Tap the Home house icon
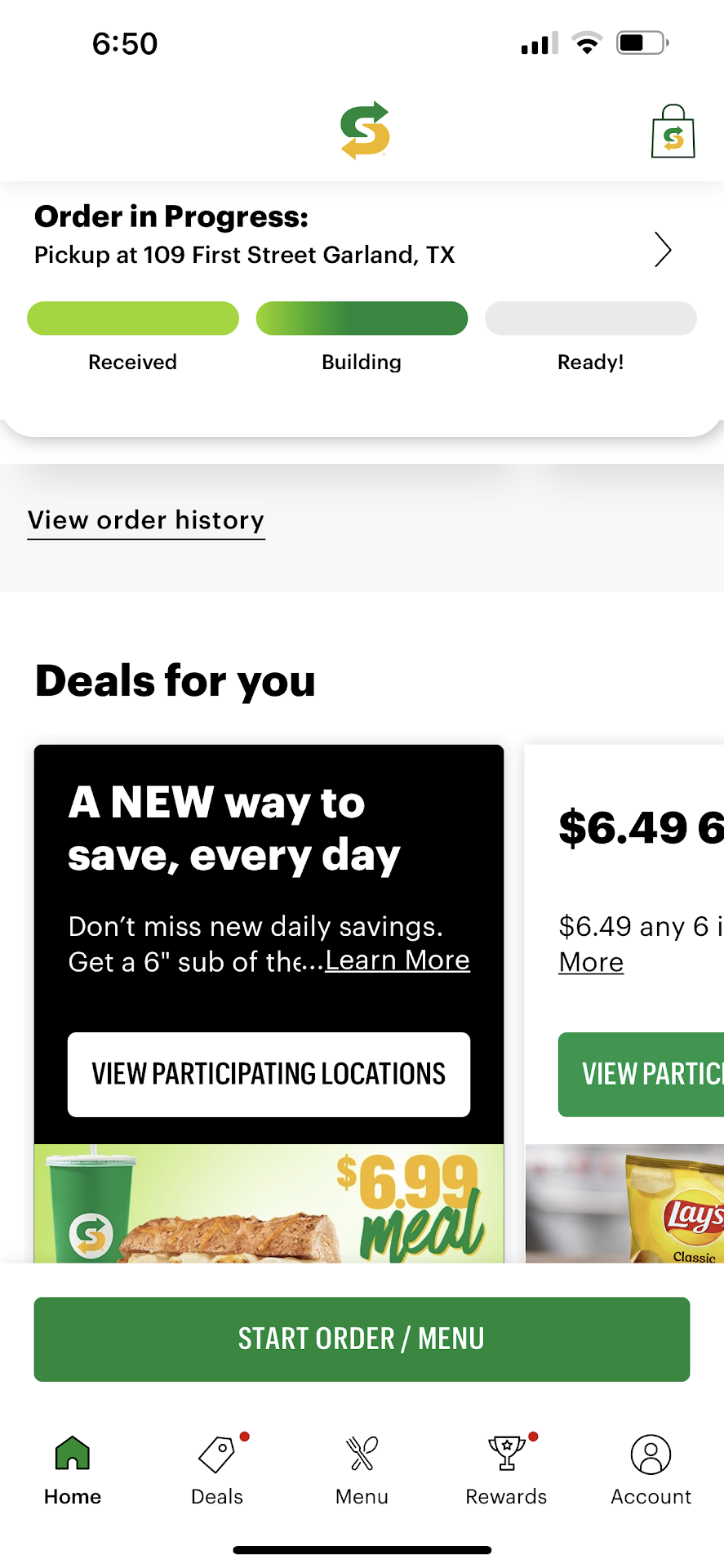The width and height of the screenshot is (724, 1568). pos(73,1454)
